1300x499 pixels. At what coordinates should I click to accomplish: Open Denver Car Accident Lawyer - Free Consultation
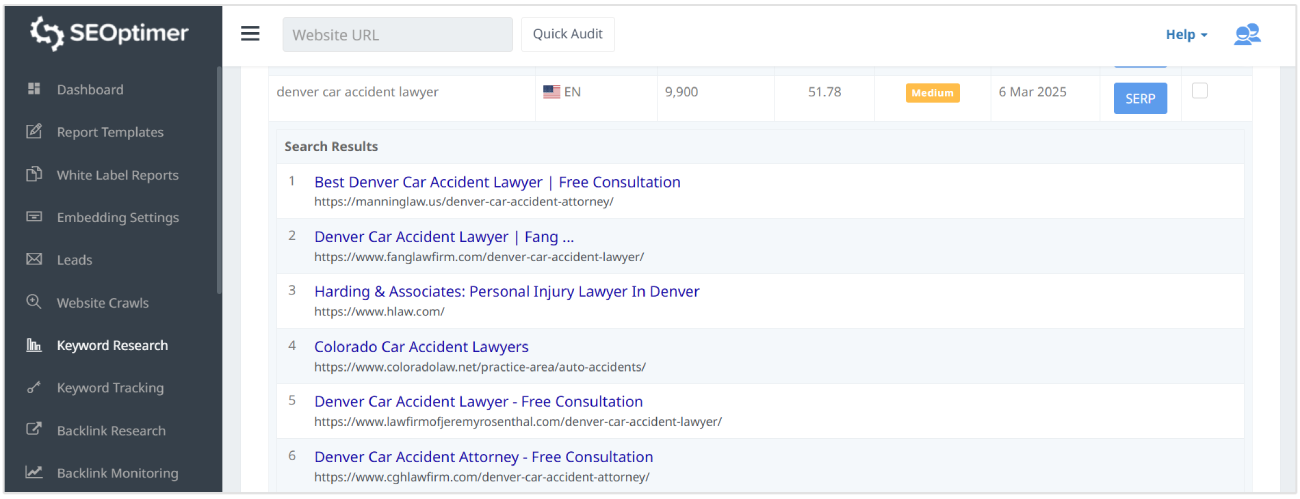(x=478, y=402)
